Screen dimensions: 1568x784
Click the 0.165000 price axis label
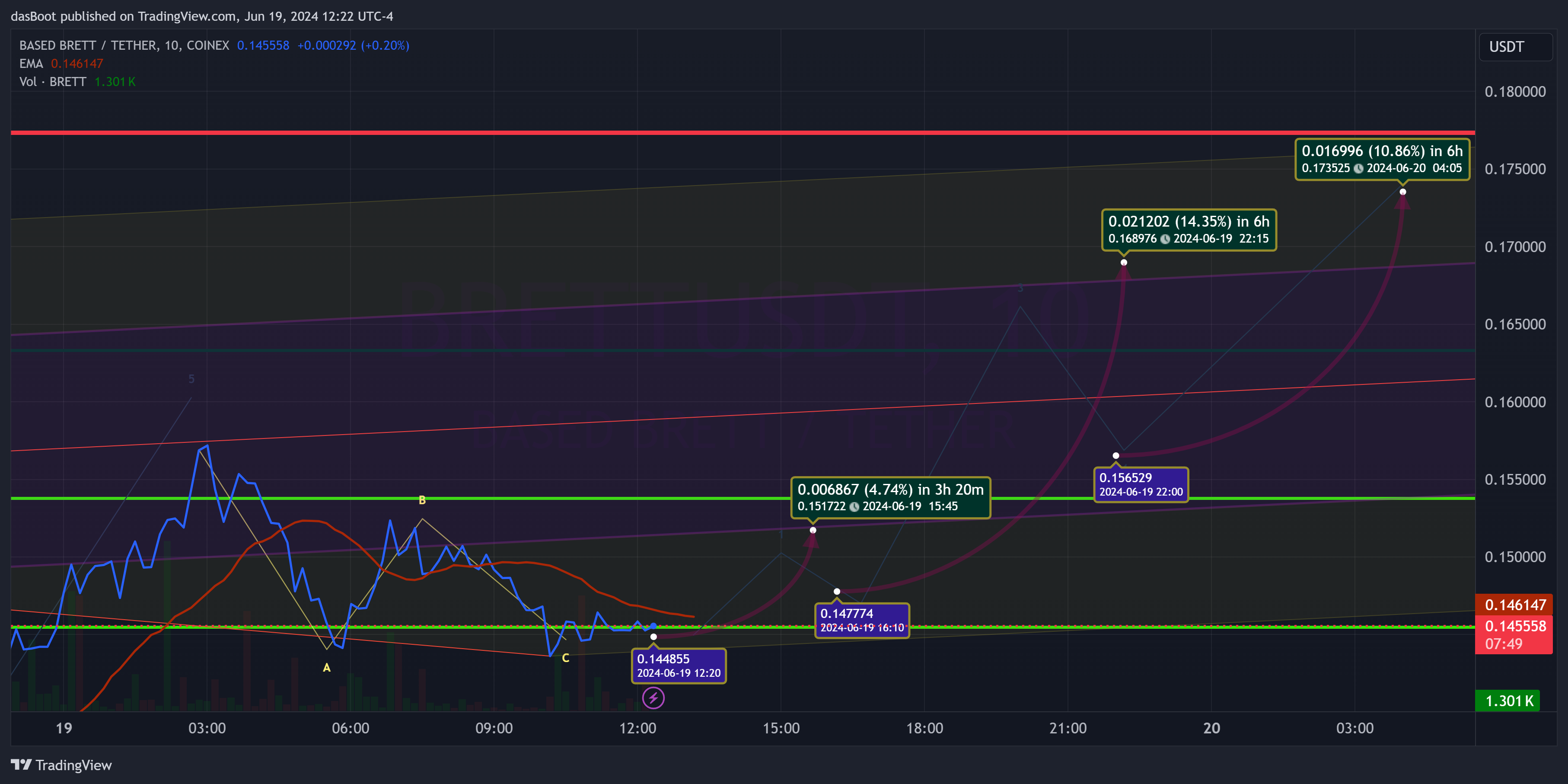[1515, 324]
